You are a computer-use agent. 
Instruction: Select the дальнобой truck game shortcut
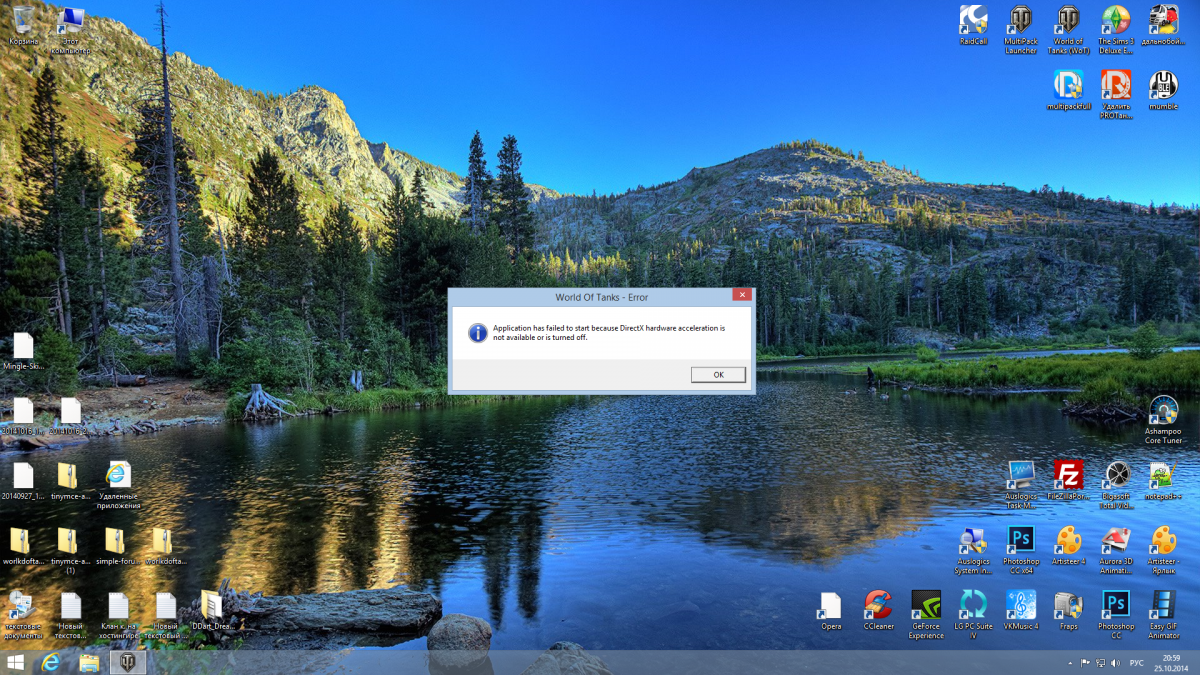click(x=1162, y=27)
